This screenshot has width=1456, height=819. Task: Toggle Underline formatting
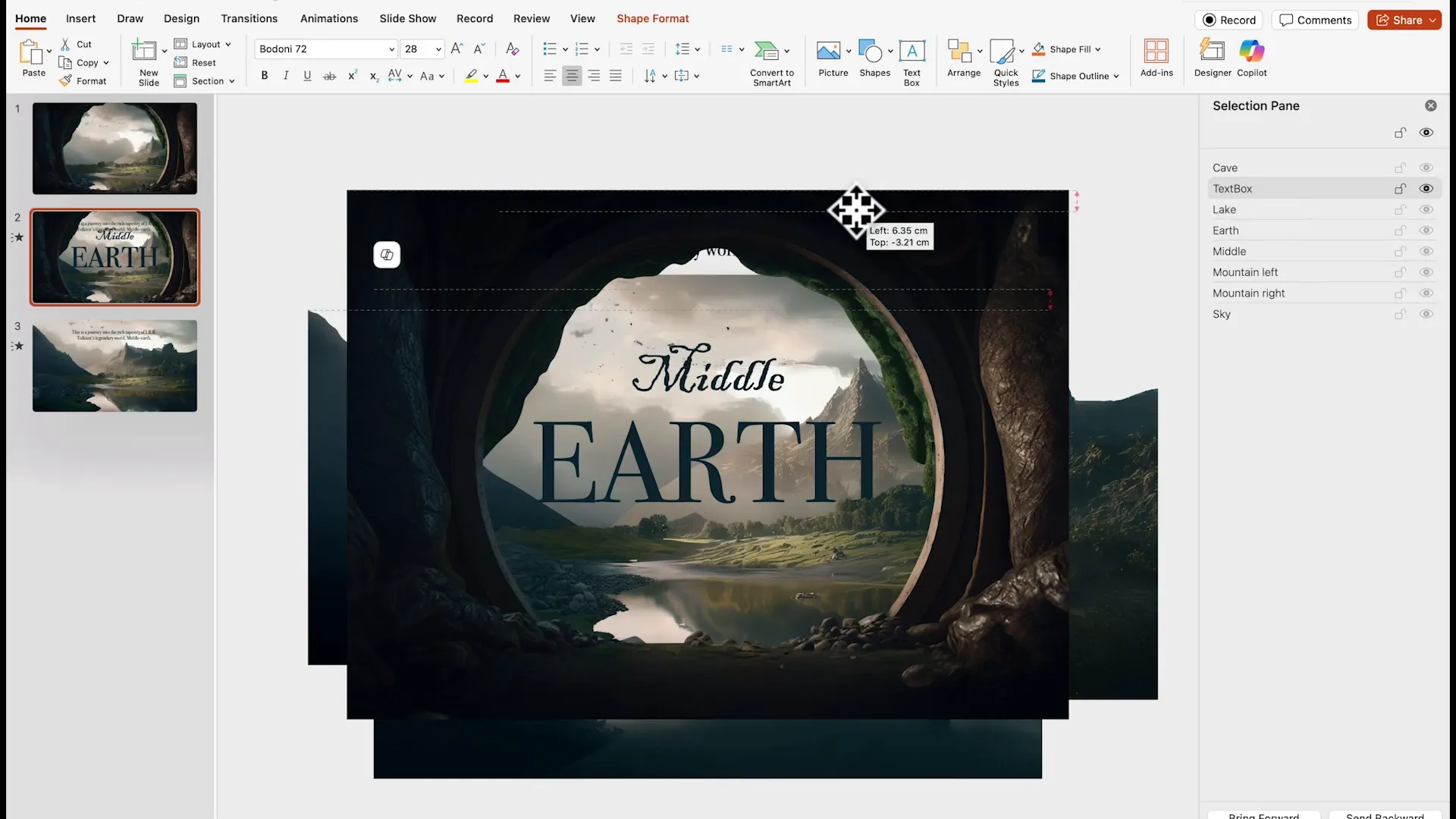tap(307, 75)
